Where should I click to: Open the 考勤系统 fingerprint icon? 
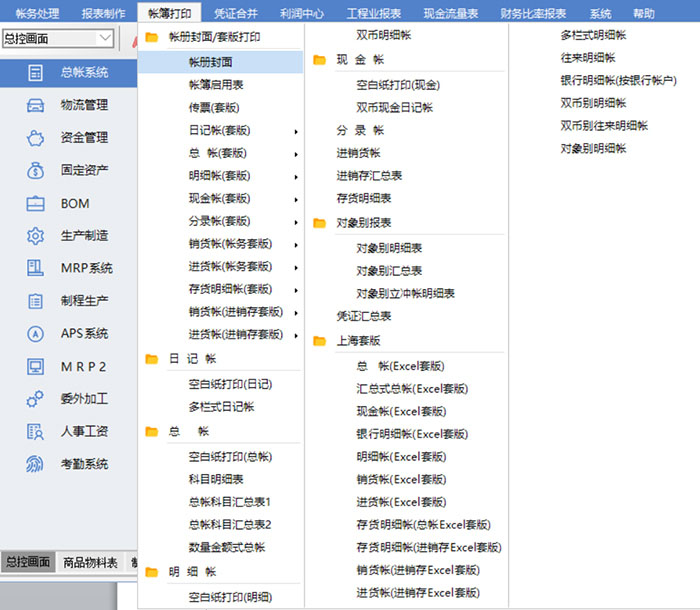[x=36, y=464]
